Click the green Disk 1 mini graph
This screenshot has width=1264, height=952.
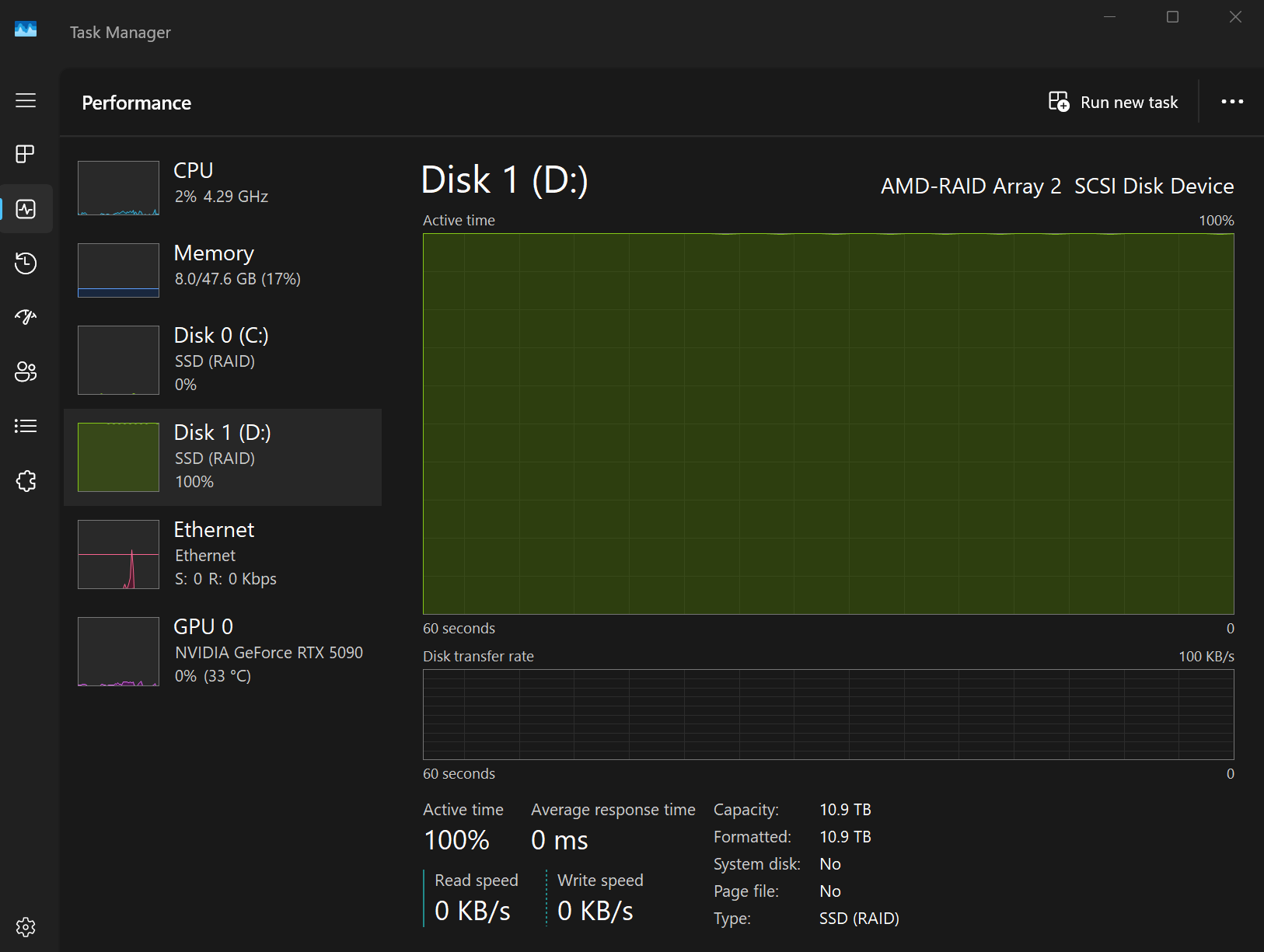118,457
